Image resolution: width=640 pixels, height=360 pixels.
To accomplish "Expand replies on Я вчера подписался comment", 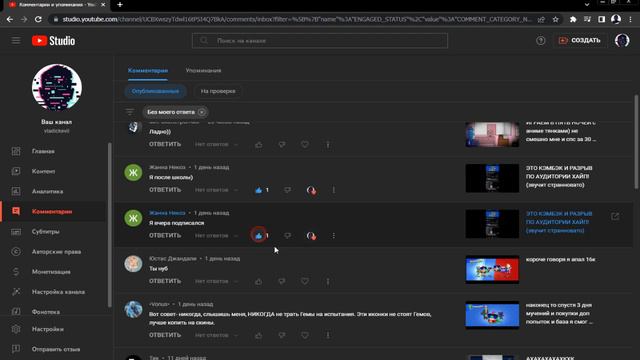I will tap(216, 236).
